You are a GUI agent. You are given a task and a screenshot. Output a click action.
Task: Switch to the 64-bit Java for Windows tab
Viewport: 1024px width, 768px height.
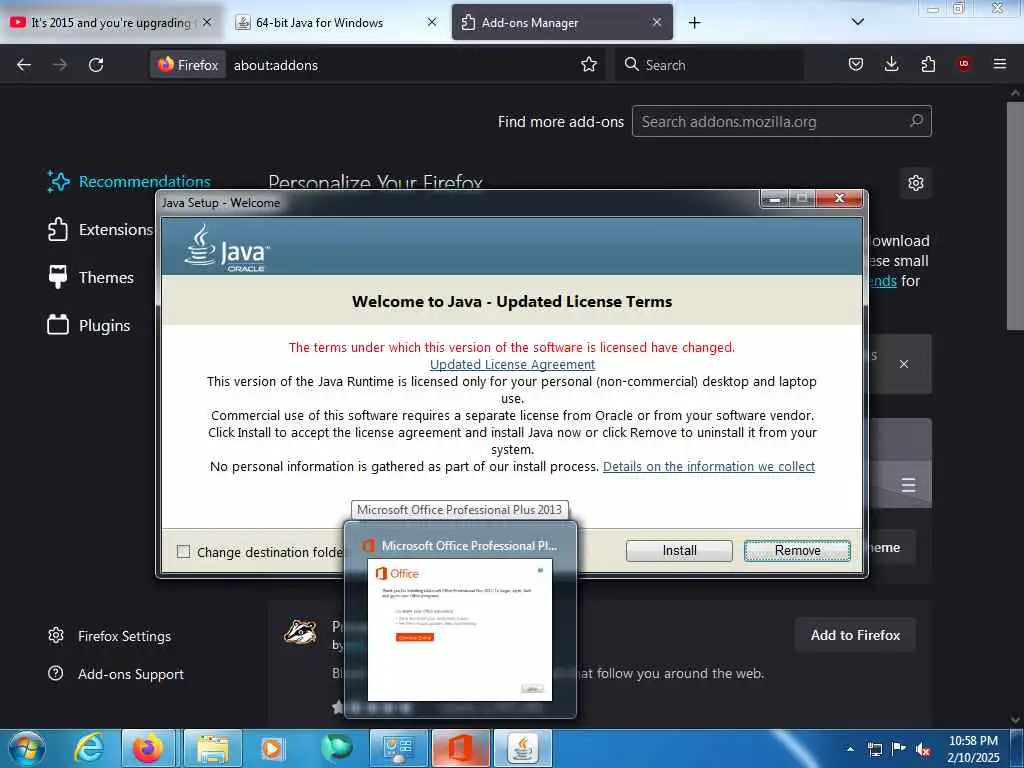(x=336, y=22)
